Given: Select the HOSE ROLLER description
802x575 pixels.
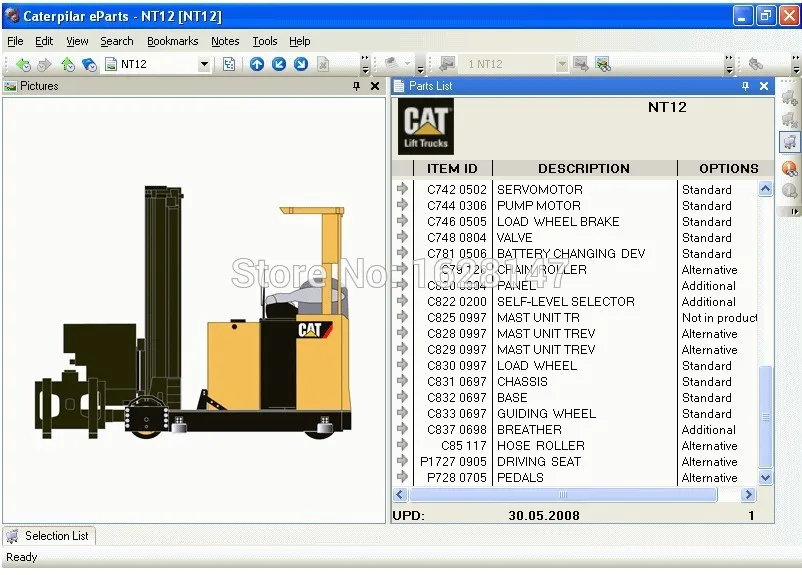Looking at the screenshot, I should pos(541,446).
